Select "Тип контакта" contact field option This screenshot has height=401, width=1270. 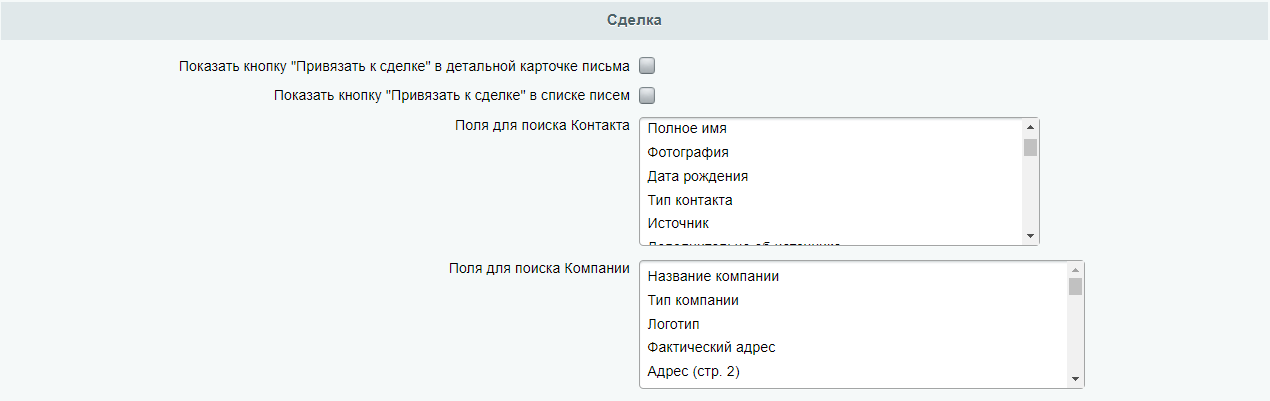pyautogui.click(x=690, y=200)
